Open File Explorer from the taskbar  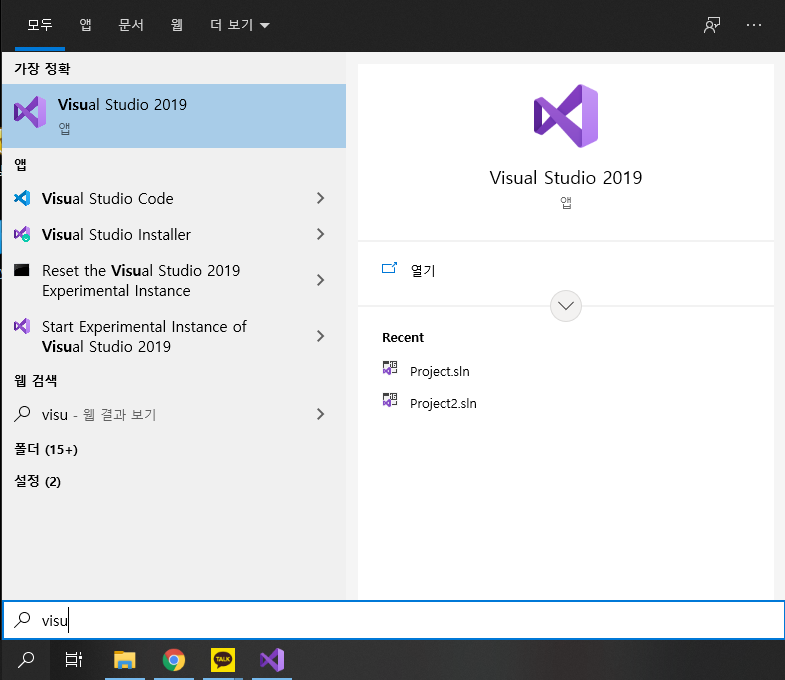(x=125, y=660)
